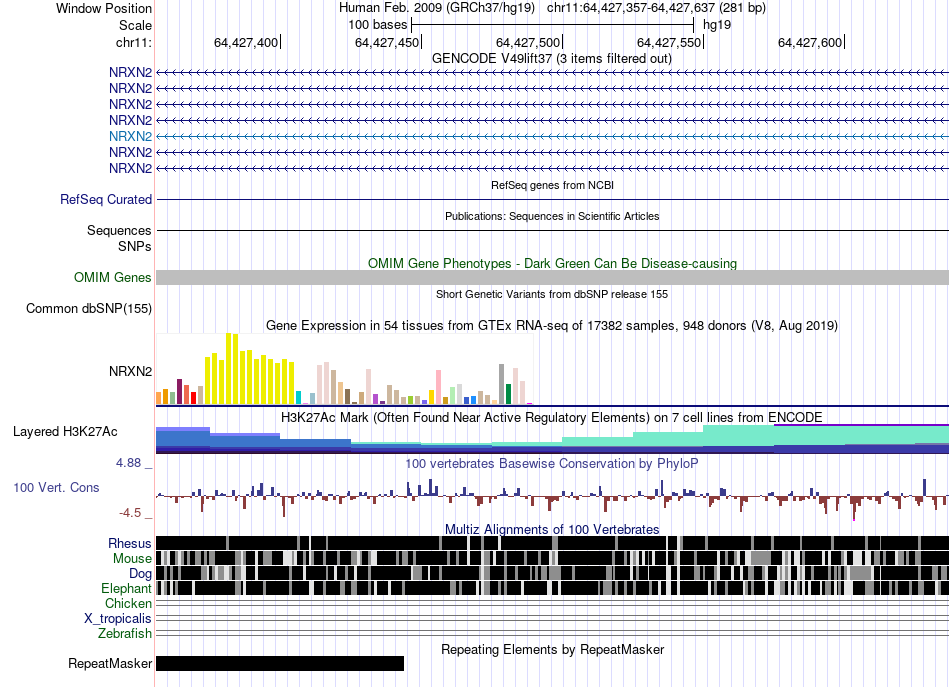
Task: Click the Sequences track label
Action: (119, 230)
